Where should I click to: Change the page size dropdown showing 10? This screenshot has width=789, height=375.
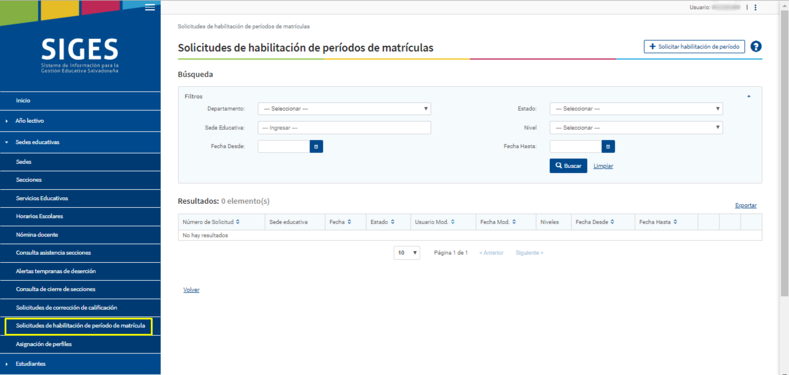pos(407,253)
